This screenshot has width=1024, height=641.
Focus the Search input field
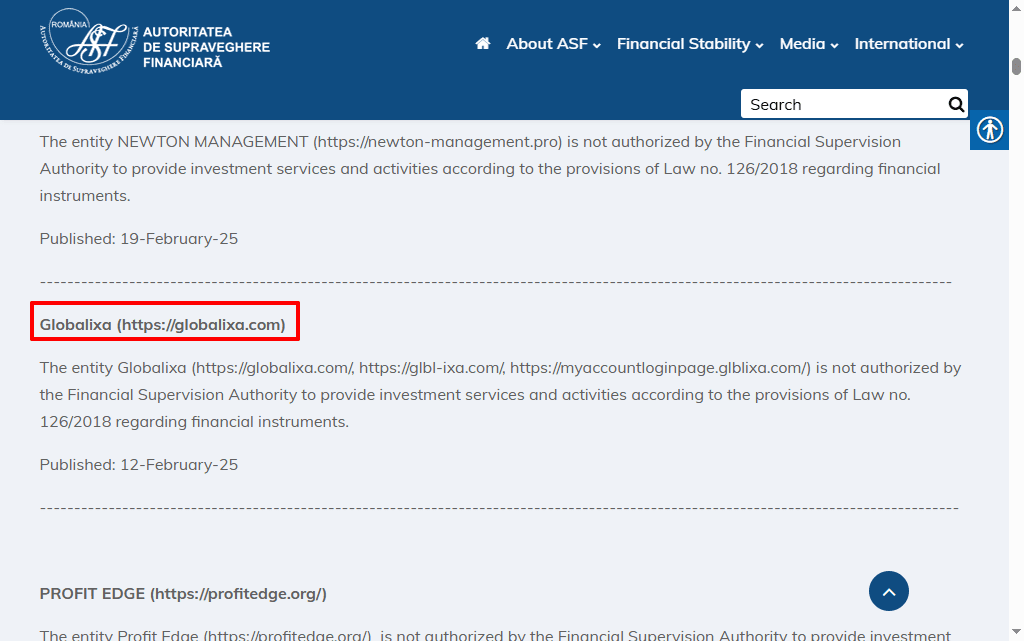[x=840, y=104]
